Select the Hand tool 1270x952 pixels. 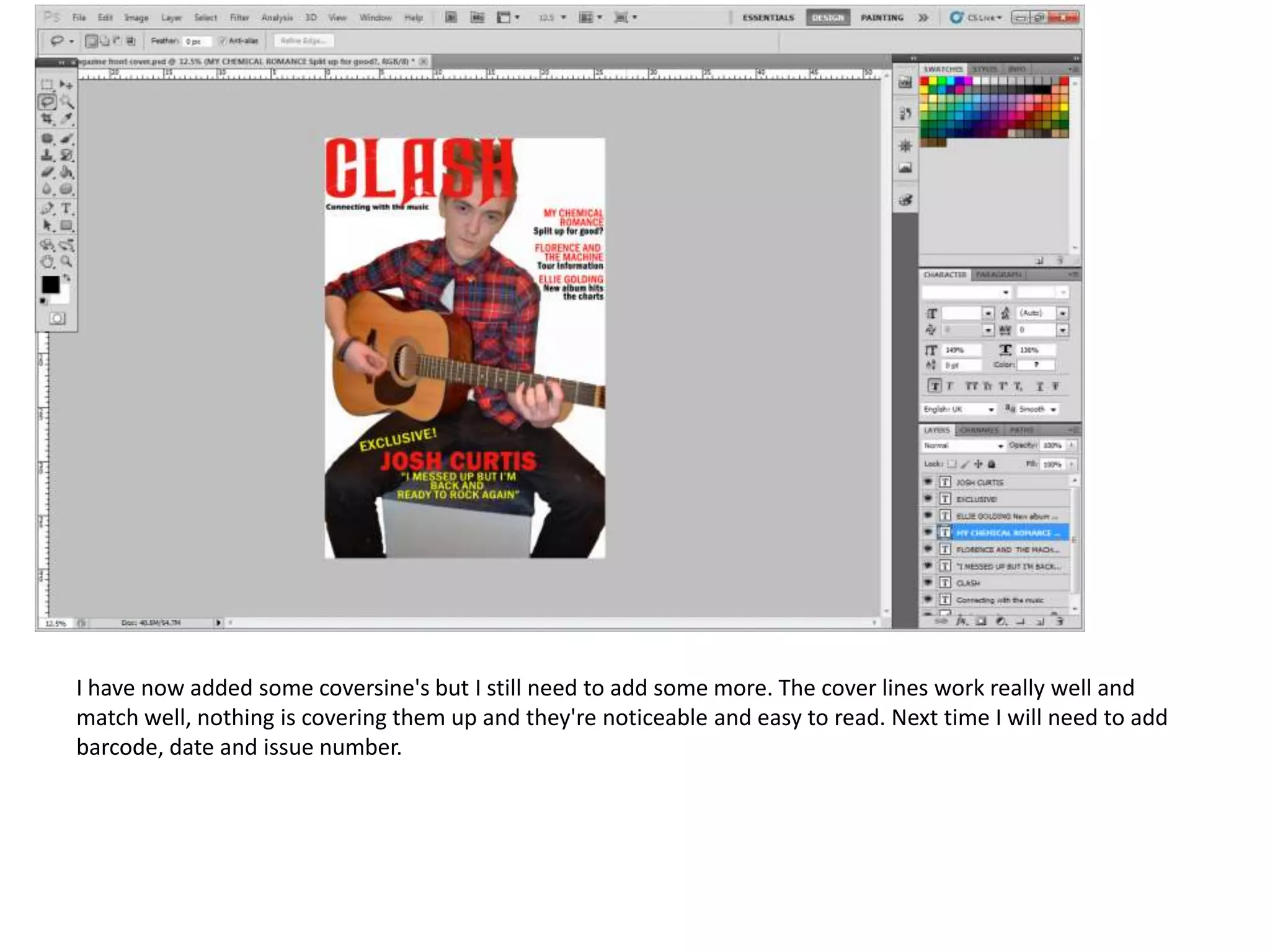pos(47,262)
